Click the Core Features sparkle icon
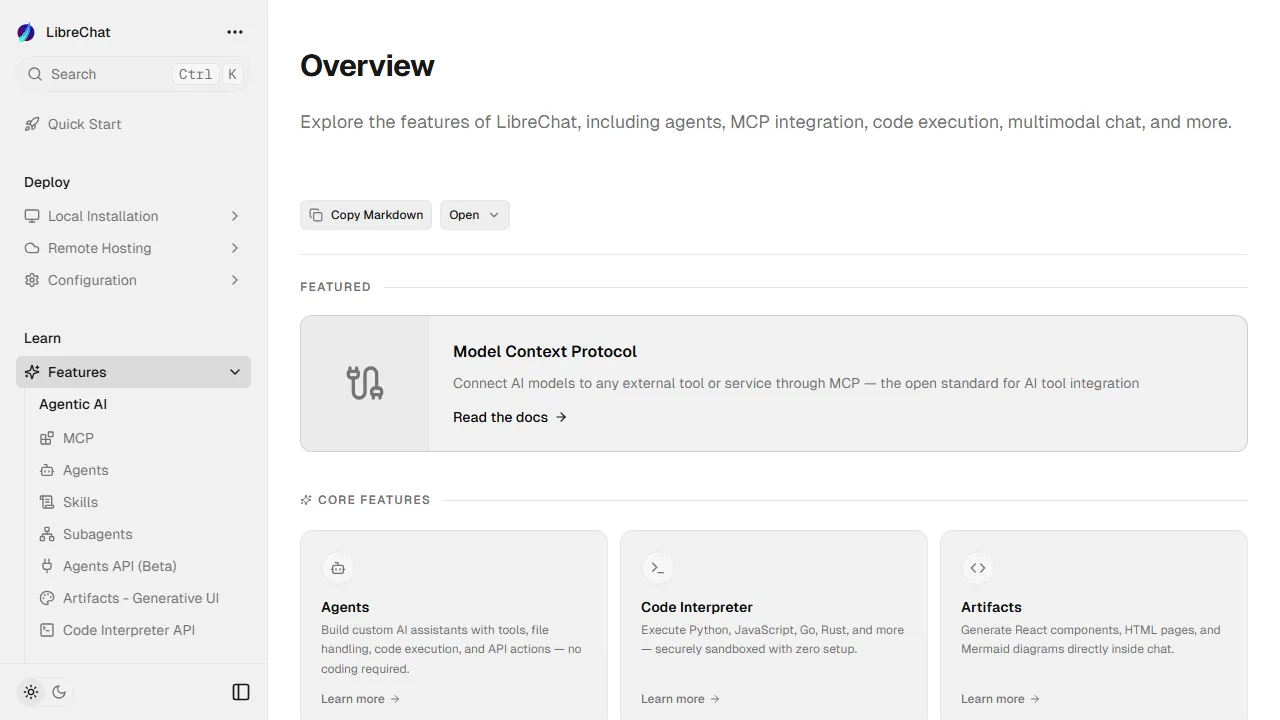 (x=306, y=500)
